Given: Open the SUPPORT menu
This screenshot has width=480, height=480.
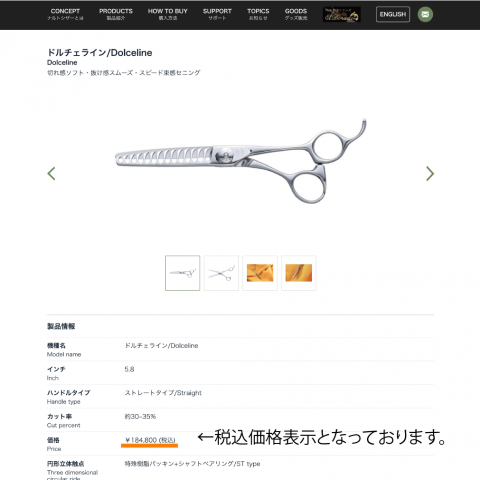Looking at the screenshot, I should 217,14.
